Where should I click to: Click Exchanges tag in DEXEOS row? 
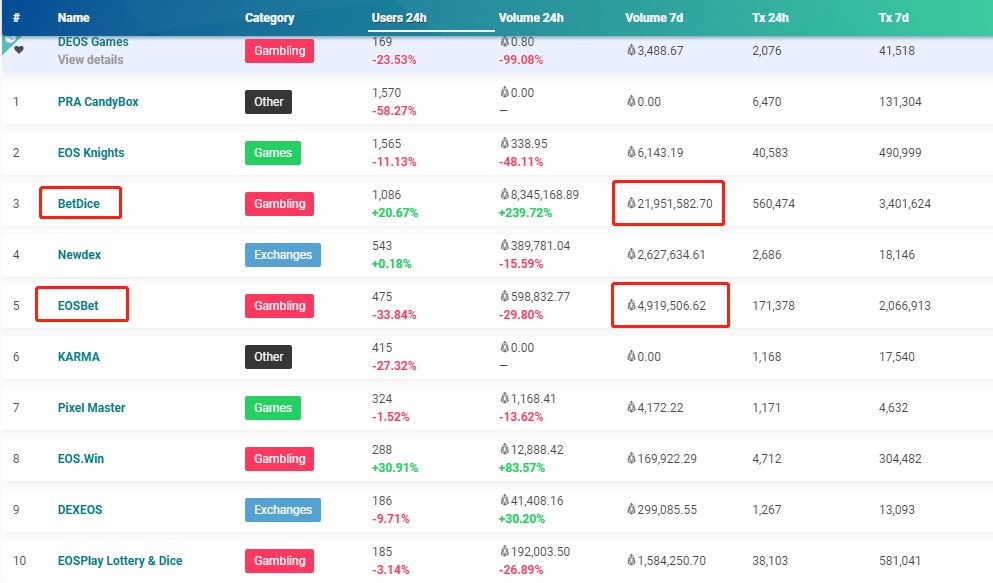click(283, 510)
